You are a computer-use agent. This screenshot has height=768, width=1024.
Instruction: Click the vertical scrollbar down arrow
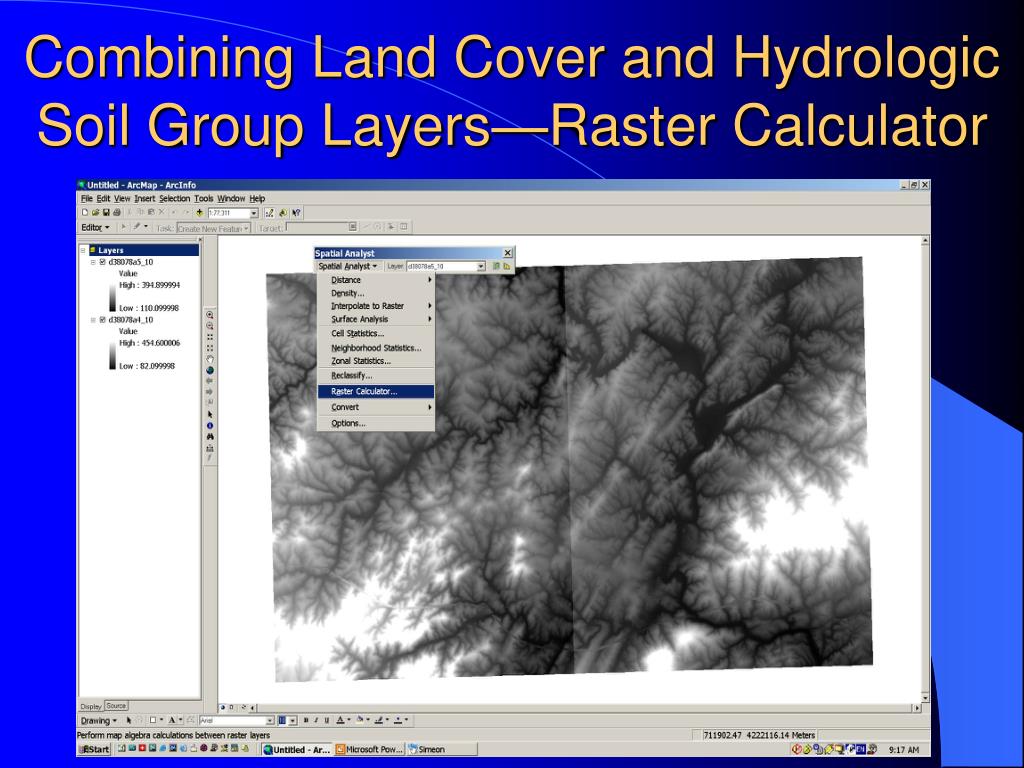[x=925, y=697]
